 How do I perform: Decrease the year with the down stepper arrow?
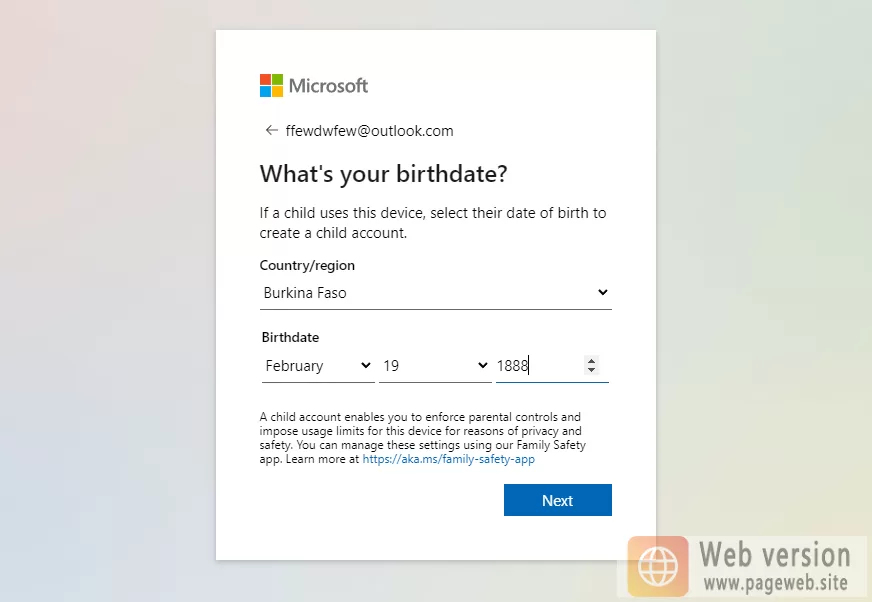pos(591,369)
